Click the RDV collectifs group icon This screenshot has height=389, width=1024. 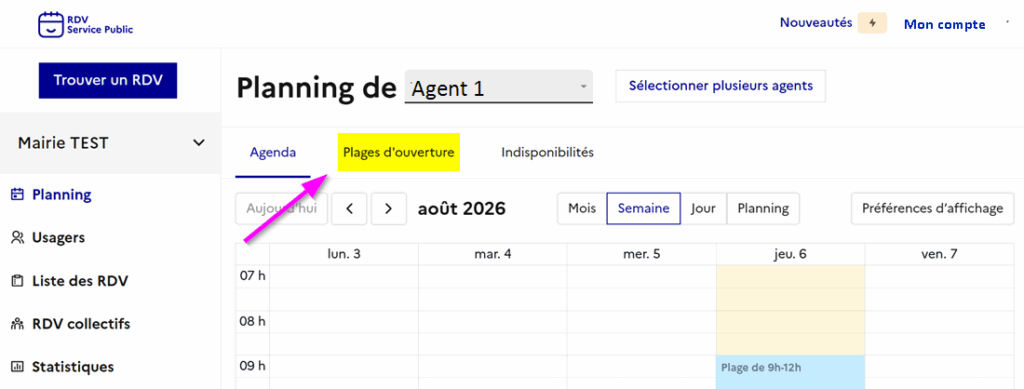(18, 324)
